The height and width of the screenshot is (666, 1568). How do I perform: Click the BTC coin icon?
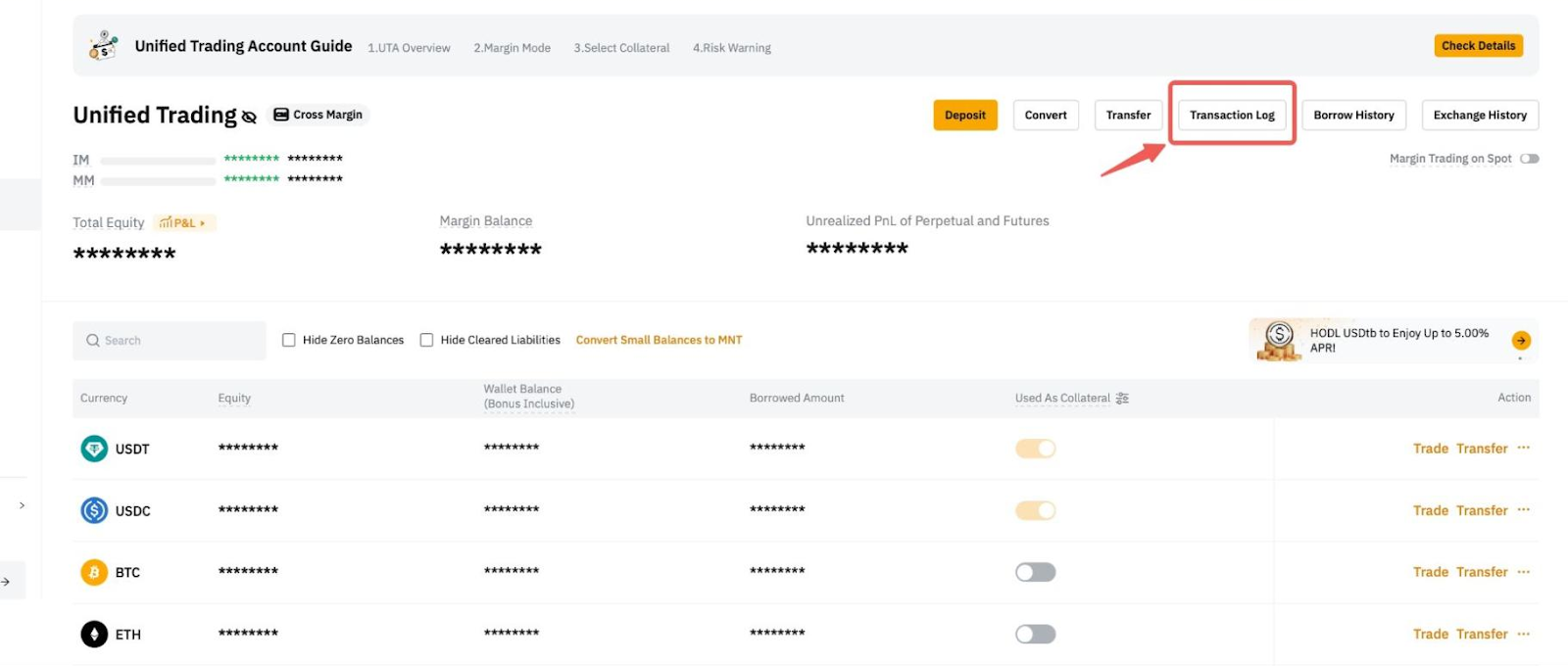94,572
